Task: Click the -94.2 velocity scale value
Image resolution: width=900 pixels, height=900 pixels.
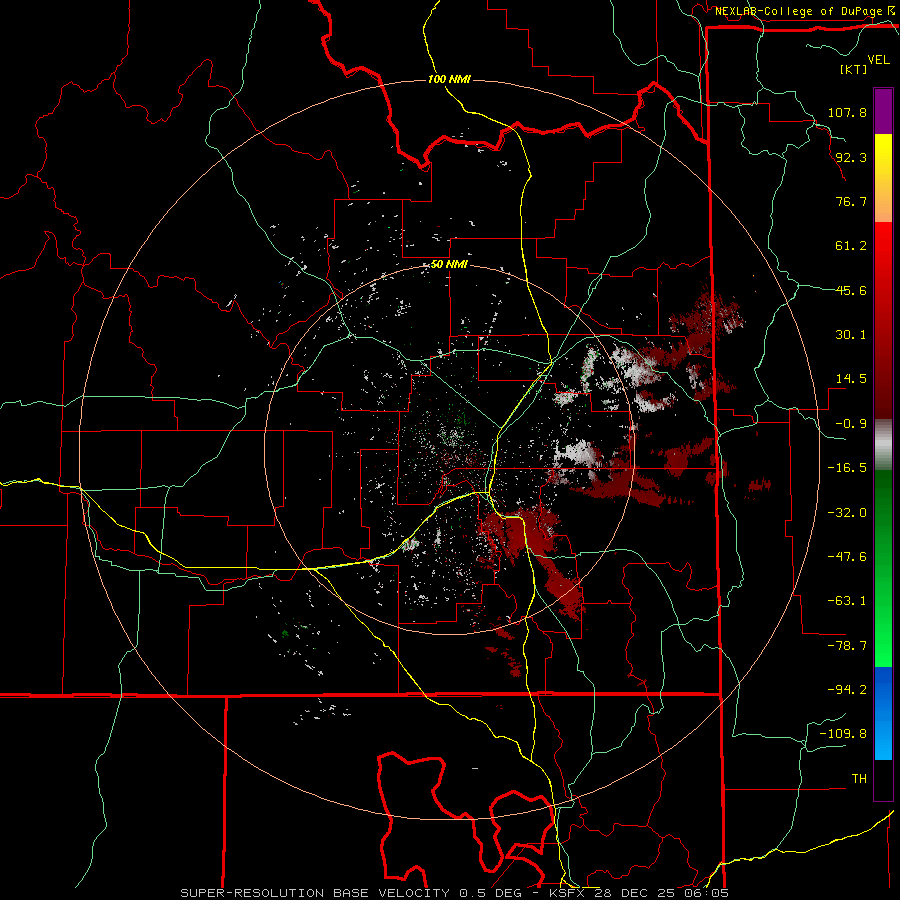Action: [847, 689]
